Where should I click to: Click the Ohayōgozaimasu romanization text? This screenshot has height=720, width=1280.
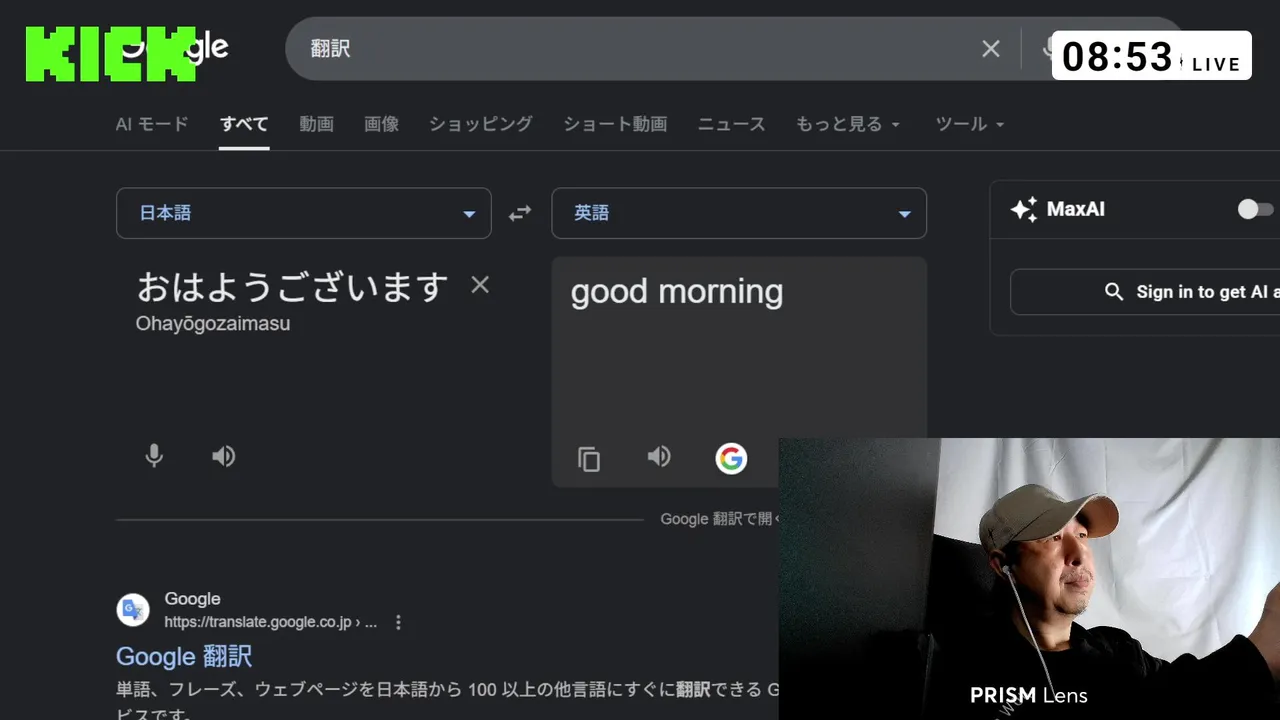[213, 324]
